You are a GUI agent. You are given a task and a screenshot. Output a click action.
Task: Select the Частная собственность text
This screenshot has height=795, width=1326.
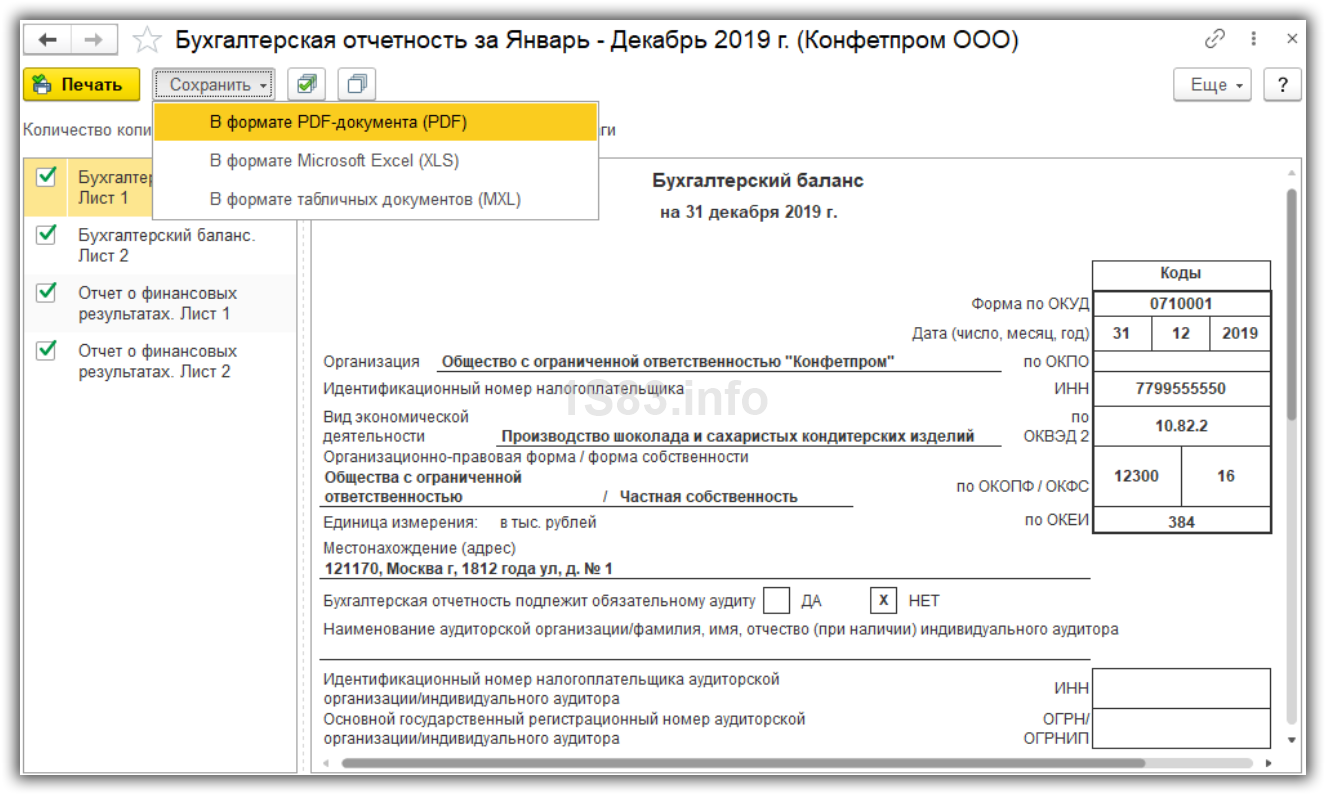709,496
